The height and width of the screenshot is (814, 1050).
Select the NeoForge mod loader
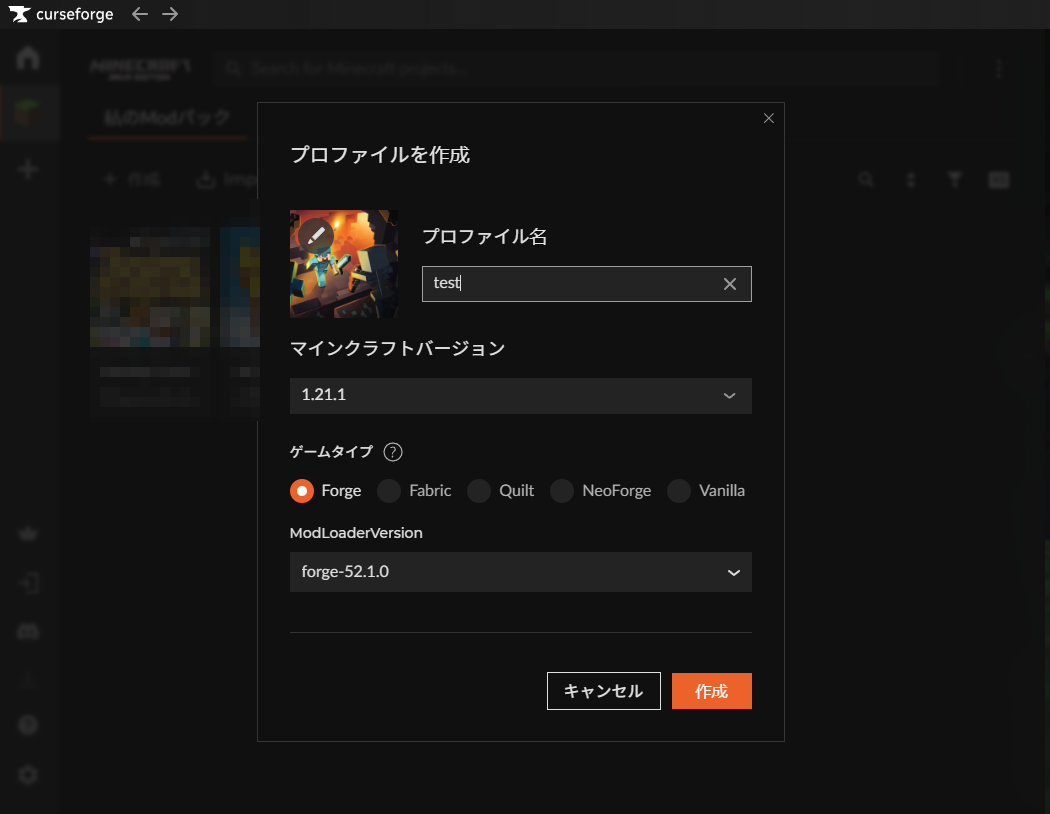coord(561,491)
